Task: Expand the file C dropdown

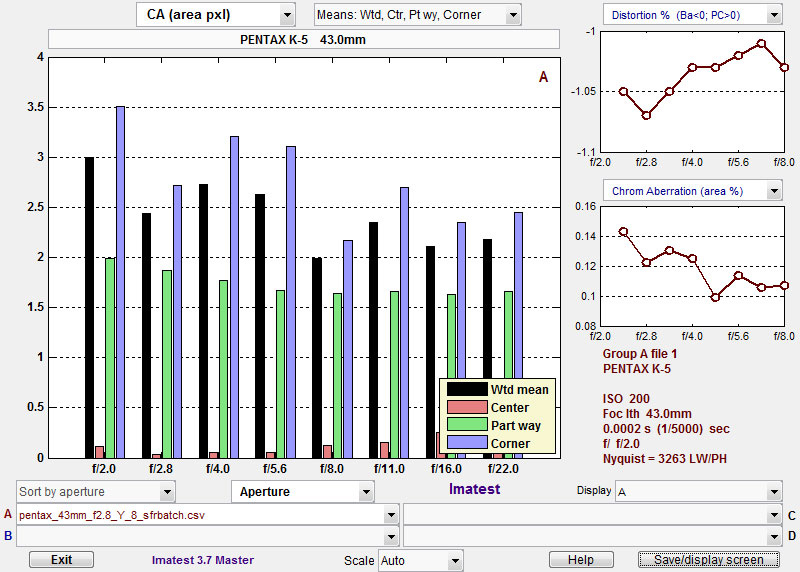Action: point(592,515)
